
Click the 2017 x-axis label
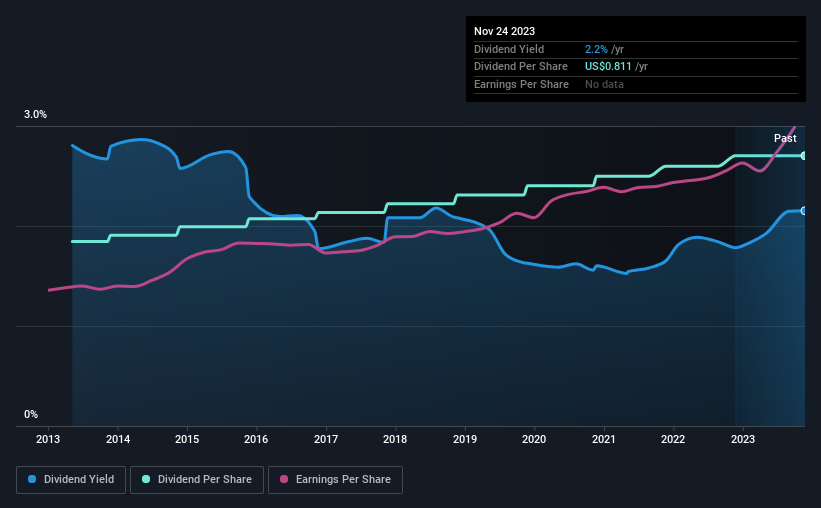pos(326,439)
